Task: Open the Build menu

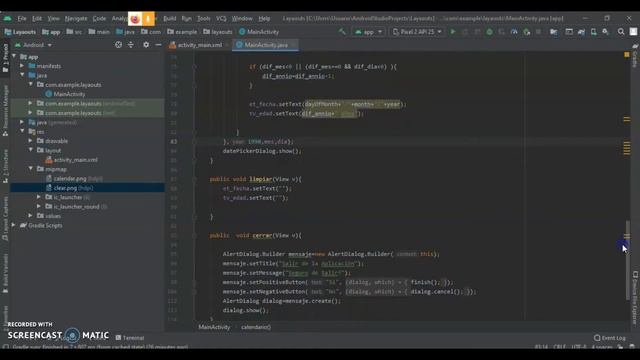Action: point(170,18)
